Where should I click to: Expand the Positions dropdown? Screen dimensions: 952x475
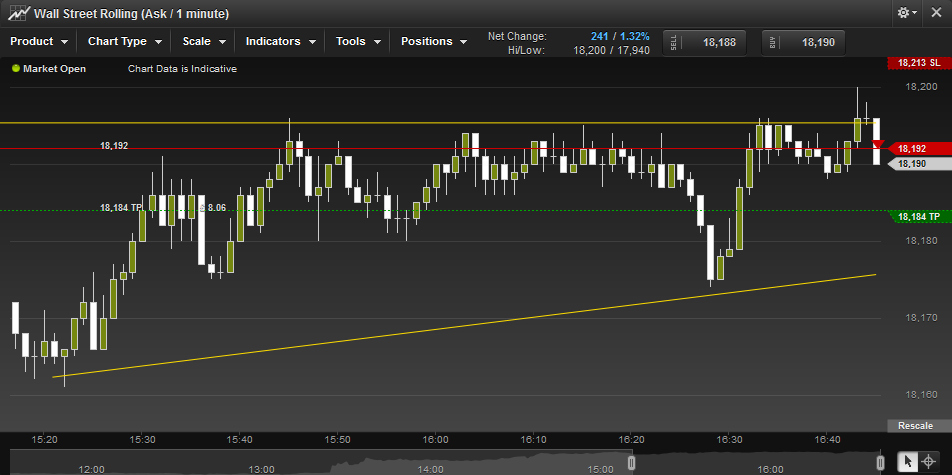pos(434,42)
